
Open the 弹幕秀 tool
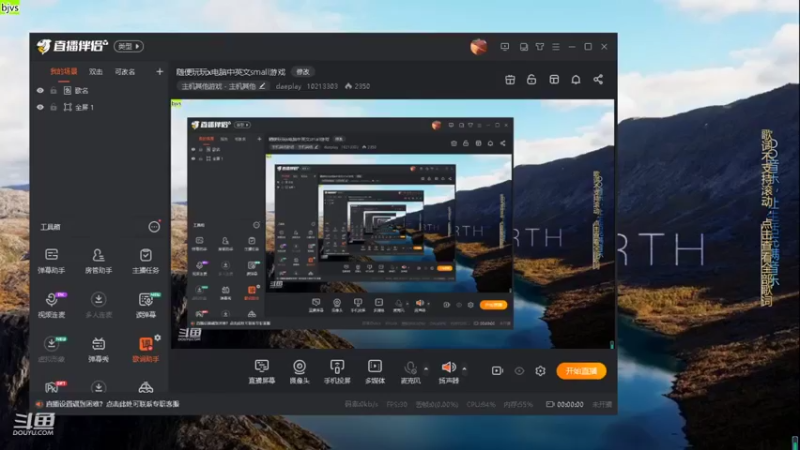click(98, 349)
